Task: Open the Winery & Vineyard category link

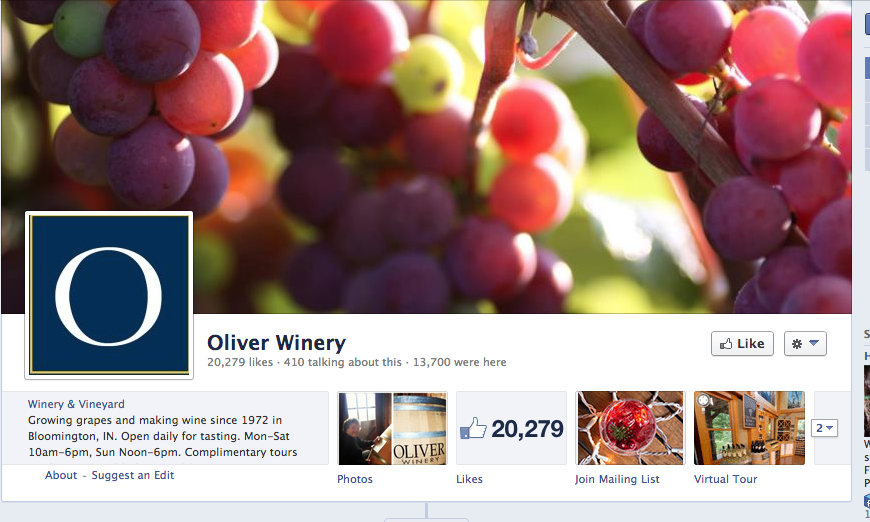Action: pyautogui.click(x=76, y=404)
